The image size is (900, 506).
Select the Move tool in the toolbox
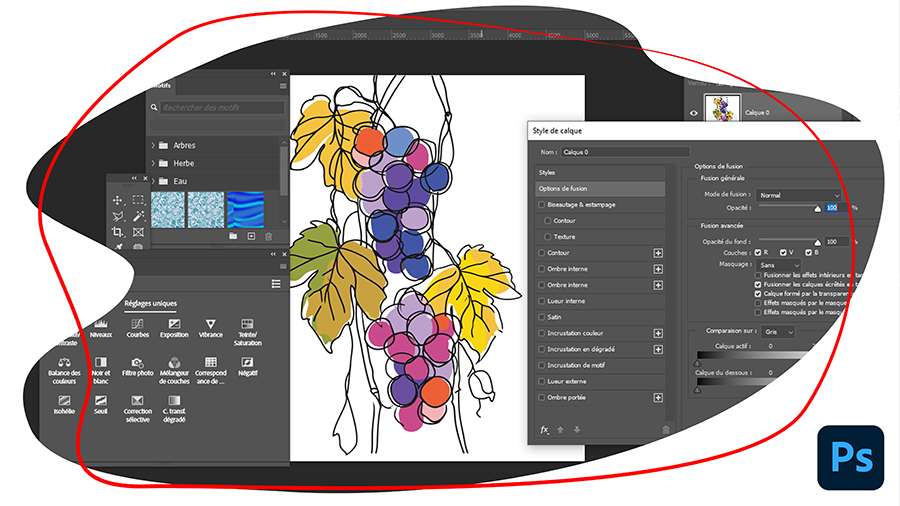pyautogui.click(x=118, y=200)
